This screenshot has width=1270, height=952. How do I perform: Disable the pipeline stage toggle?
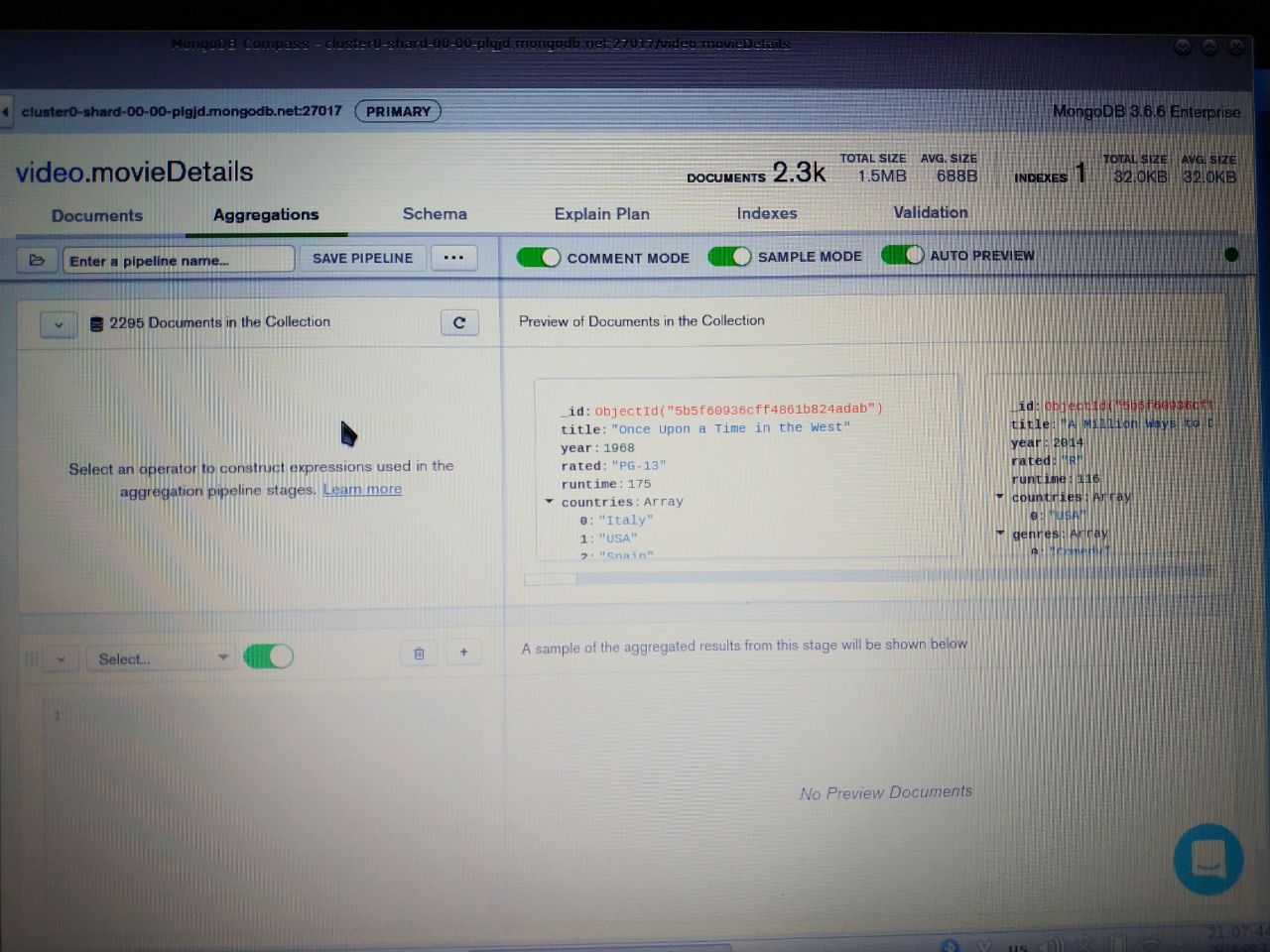click(268, 656)
